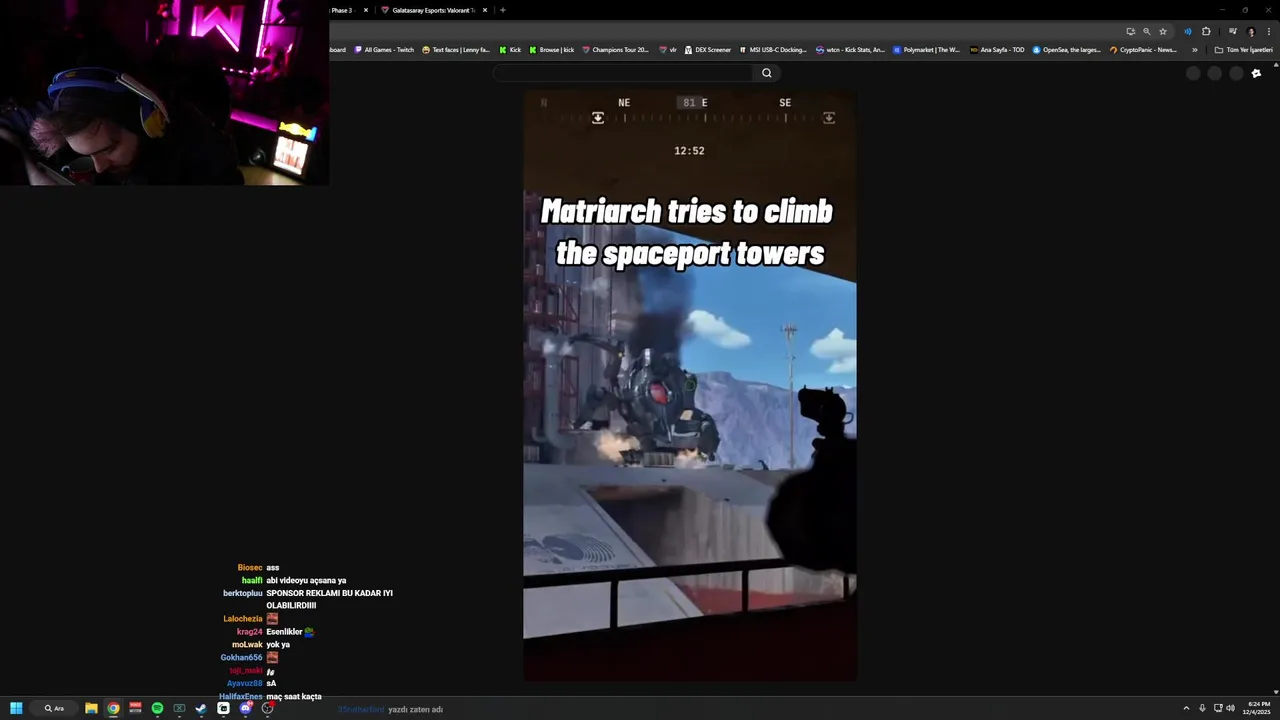Viewport: 1280px width, 720px height.
Task: Open Champions Tour 20... bookmark
Action: [615, 50]
